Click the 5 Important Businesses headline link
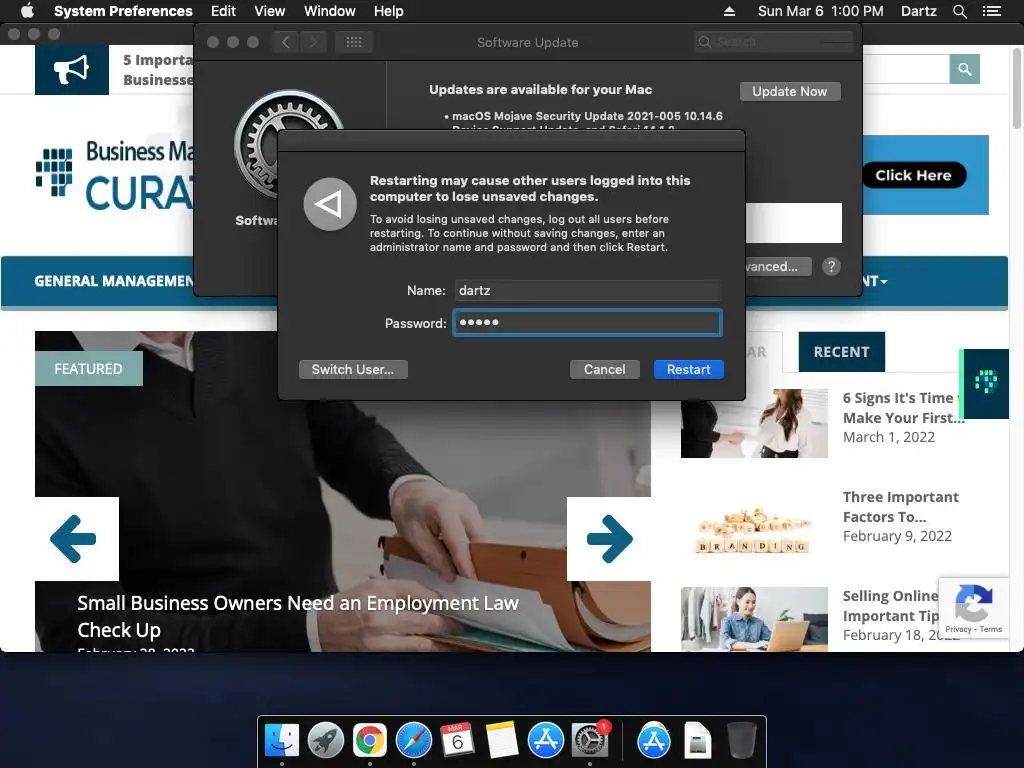Viewport: 1024px width, 768px height. click(x=158, y=70)
